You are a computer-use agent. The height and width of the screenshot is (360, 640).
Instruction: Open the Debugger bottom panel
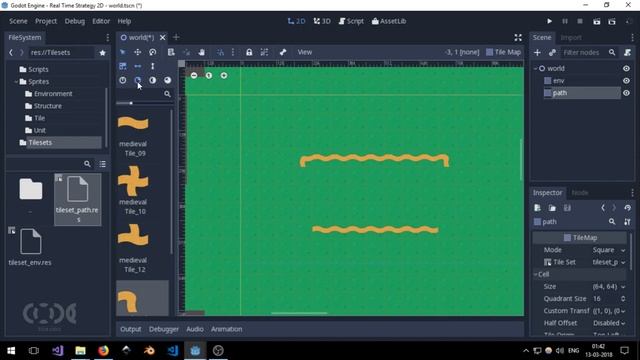164,329
